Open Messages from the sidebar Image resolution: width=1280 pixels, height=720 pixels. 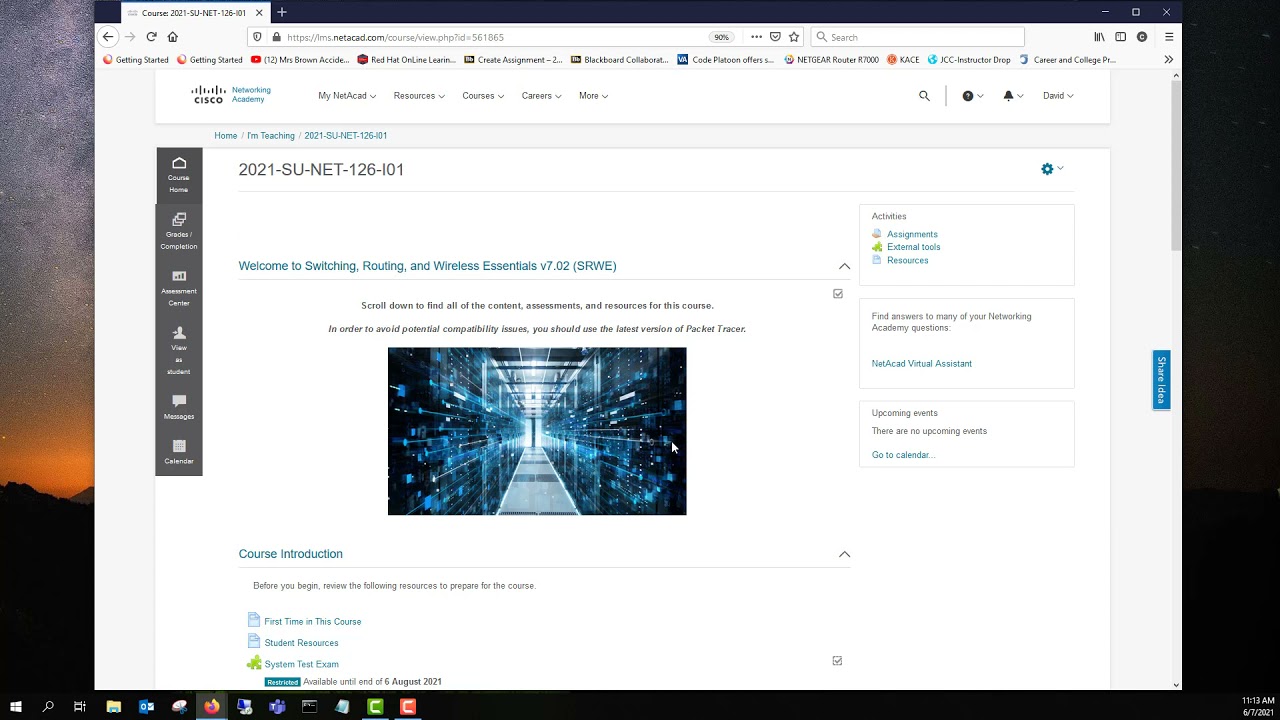pyautogui.click(x=179, y=407)
